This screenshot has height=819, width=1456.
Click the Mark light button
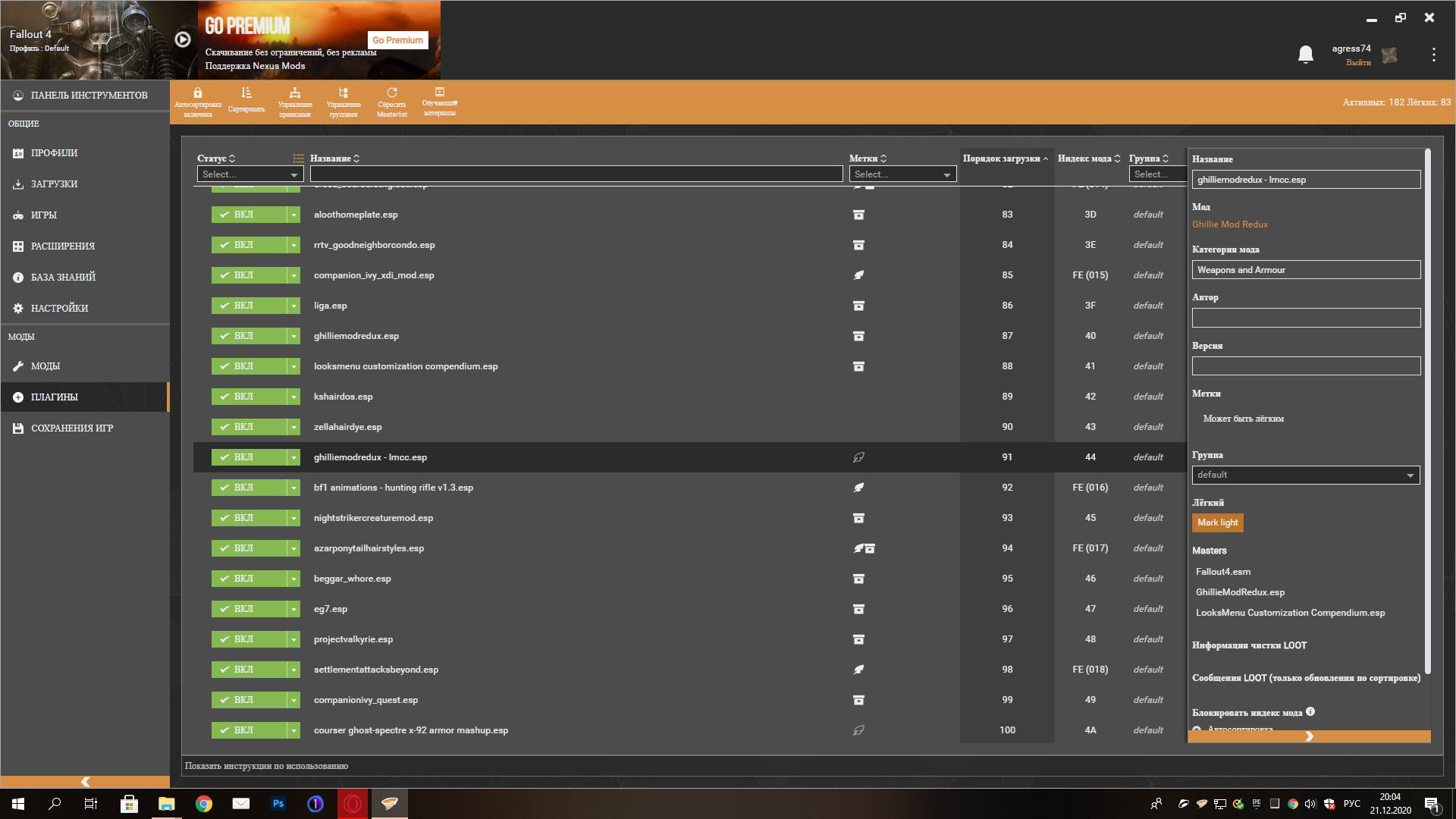[x=1217, y=522]
